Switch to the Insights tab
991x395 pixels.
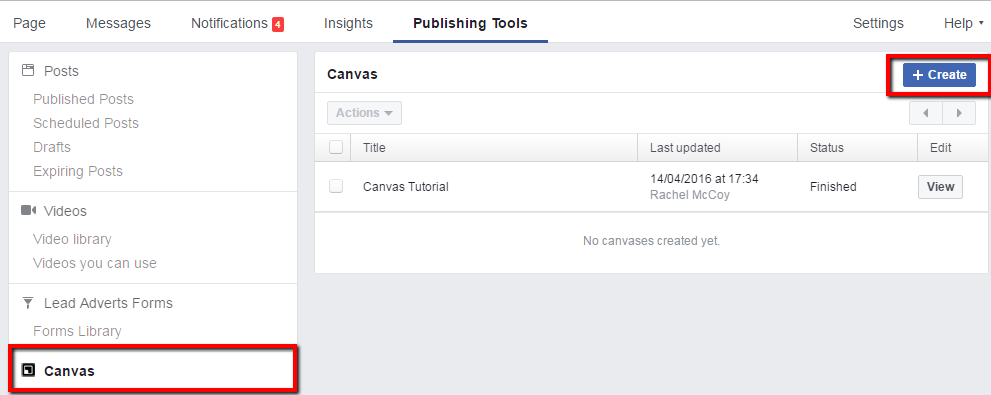(348, 23)
